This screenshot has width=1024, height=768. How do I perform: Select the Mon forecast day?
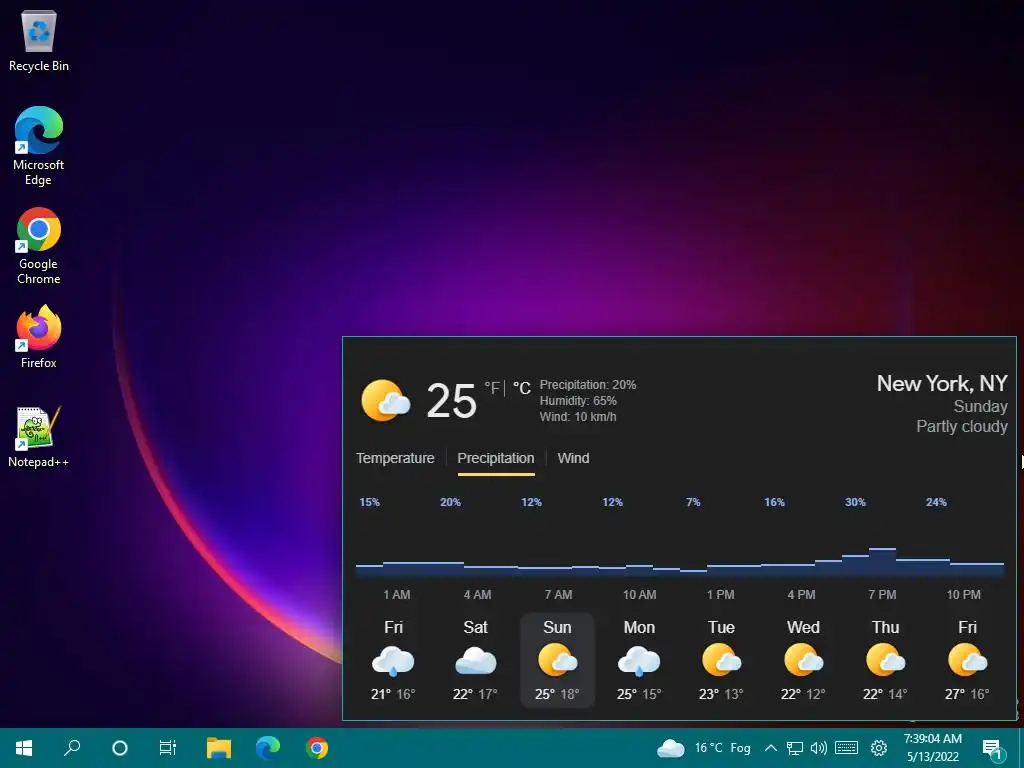coord(639,660)
